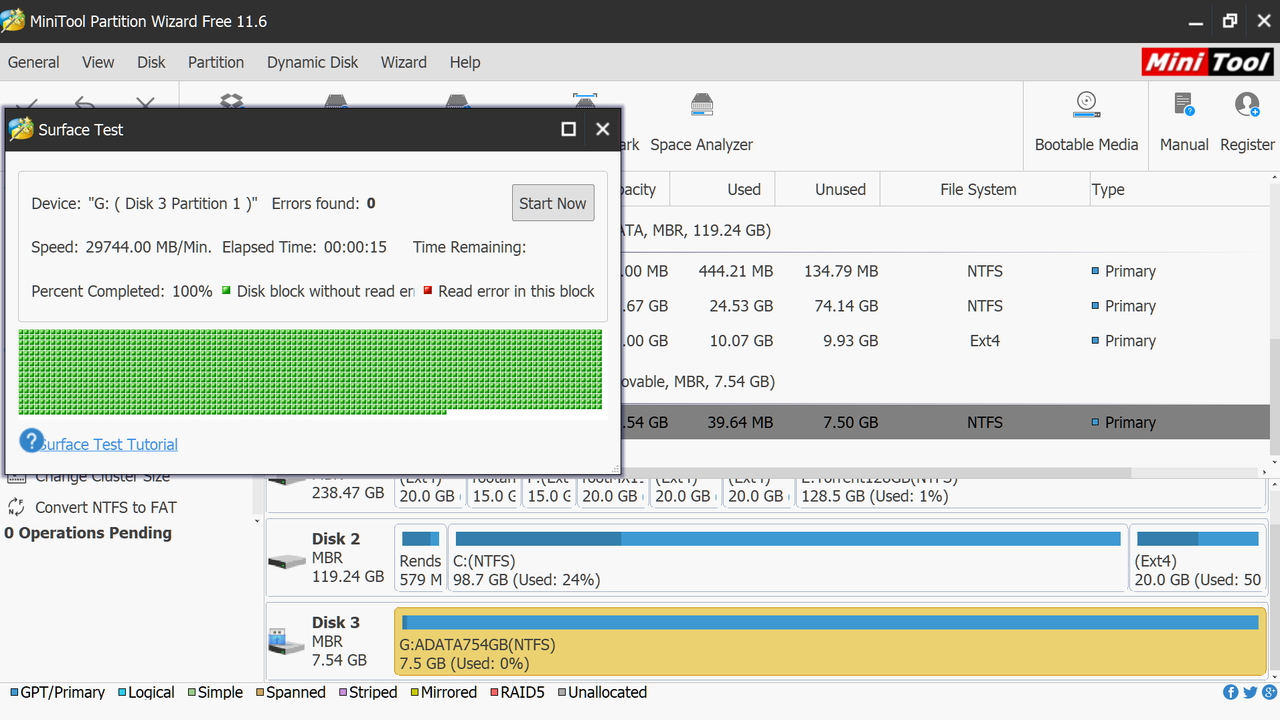Select the row with 444.21 MB used
This screenshot has height=720, width=1280.
click(945, 271)
